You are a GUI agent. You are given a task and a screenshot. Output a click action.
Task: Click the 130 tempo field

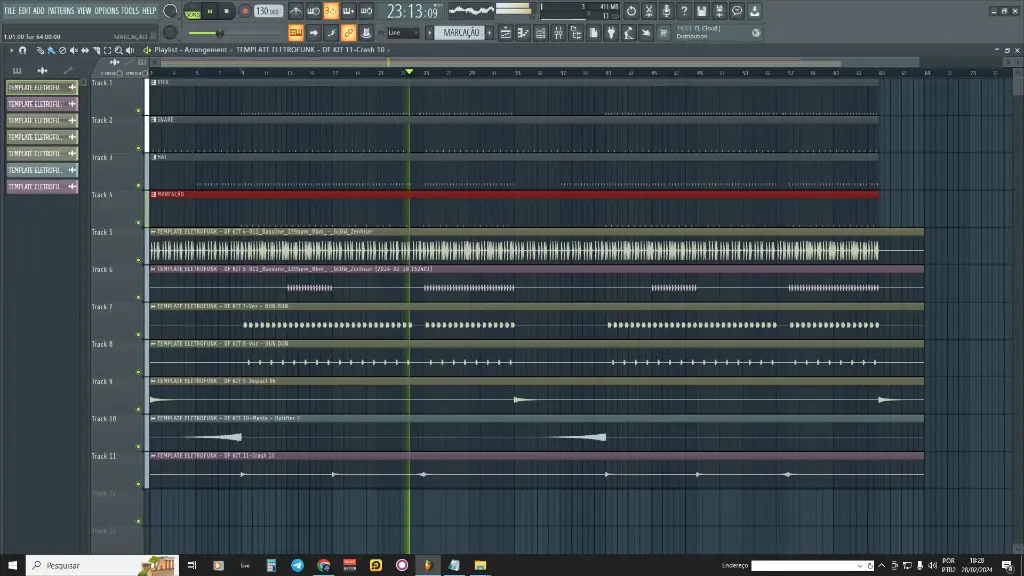pos(268,11)
